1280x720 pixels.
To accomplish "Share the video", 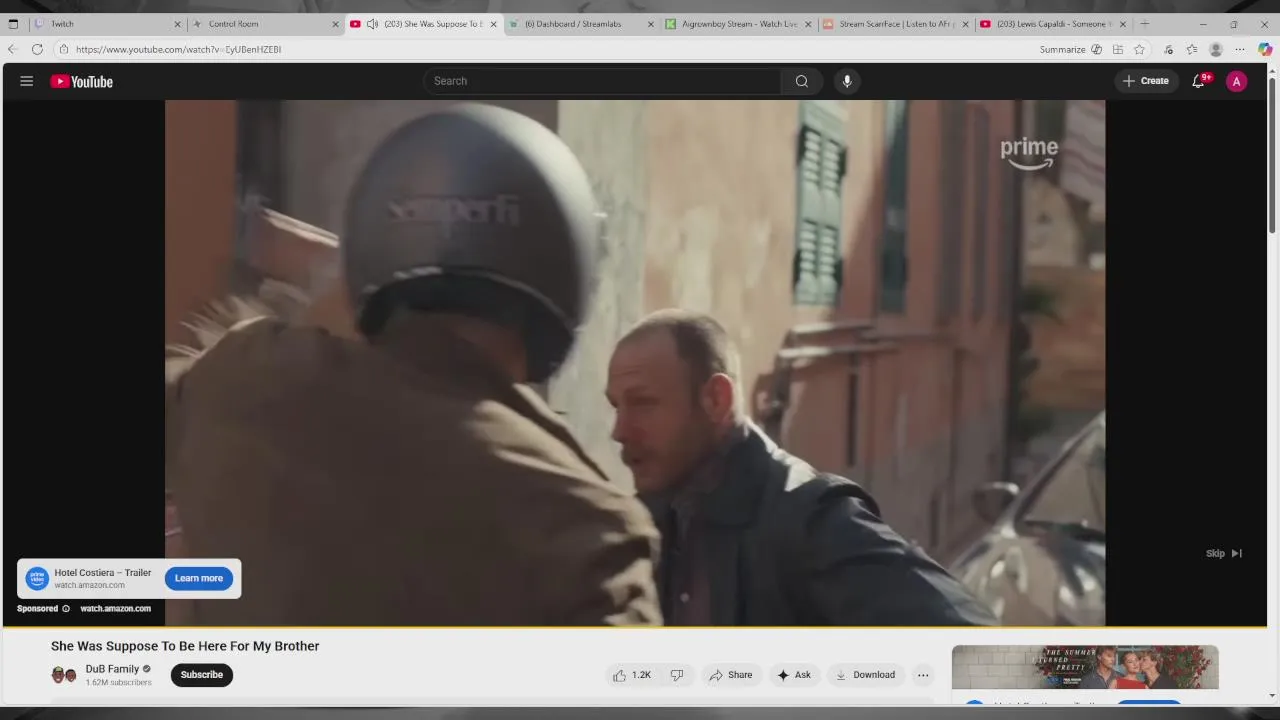I will click(731, 675).
